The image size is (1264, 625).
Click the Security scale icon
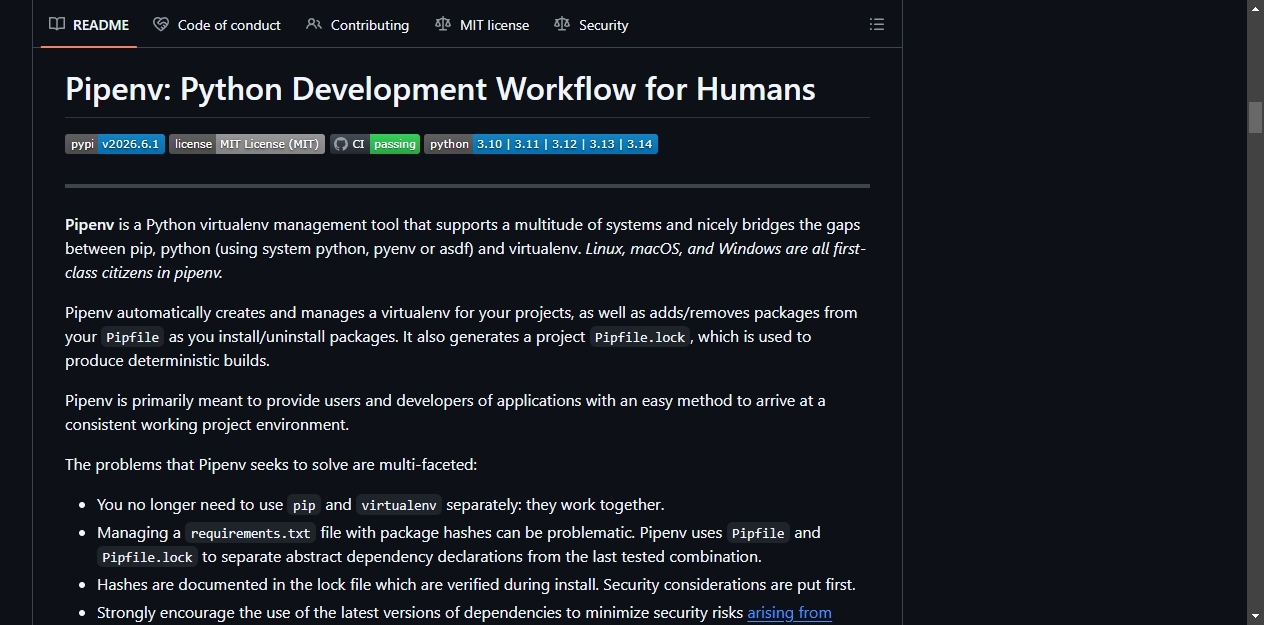[562, 24]
